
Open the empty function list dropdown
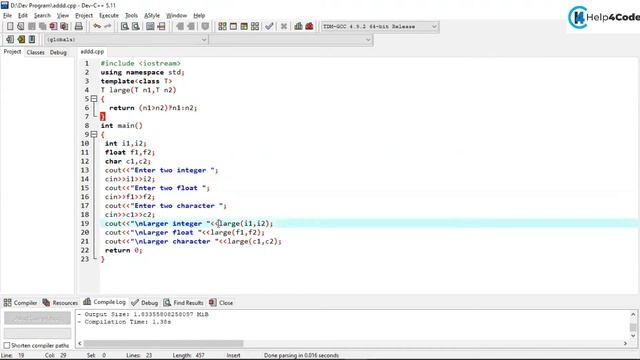(x=291, y=40)
